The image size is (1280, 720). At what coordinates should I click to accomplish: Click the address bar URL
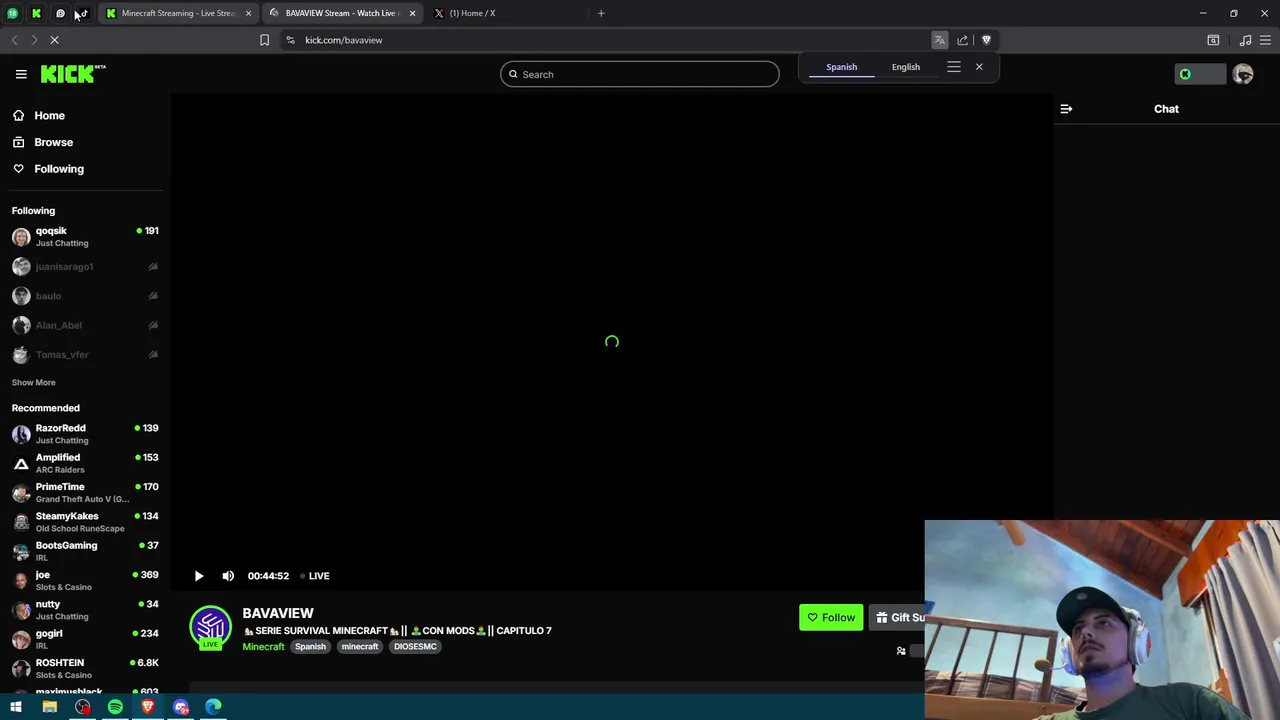pyautogui.click(x=344, y=40)
